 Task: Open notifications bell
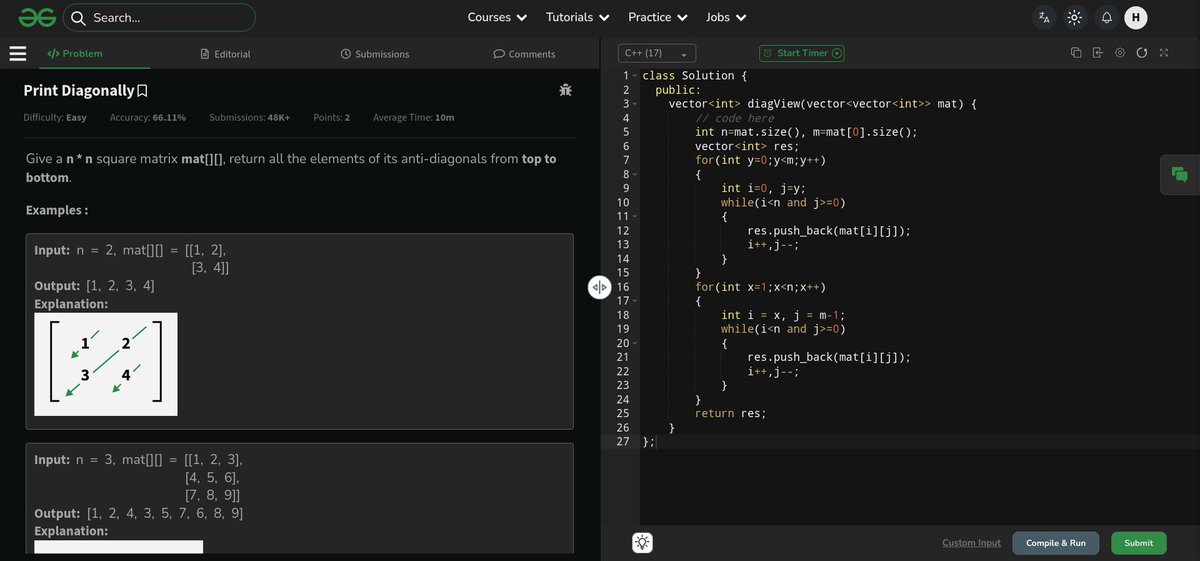tap(1106, 17)
